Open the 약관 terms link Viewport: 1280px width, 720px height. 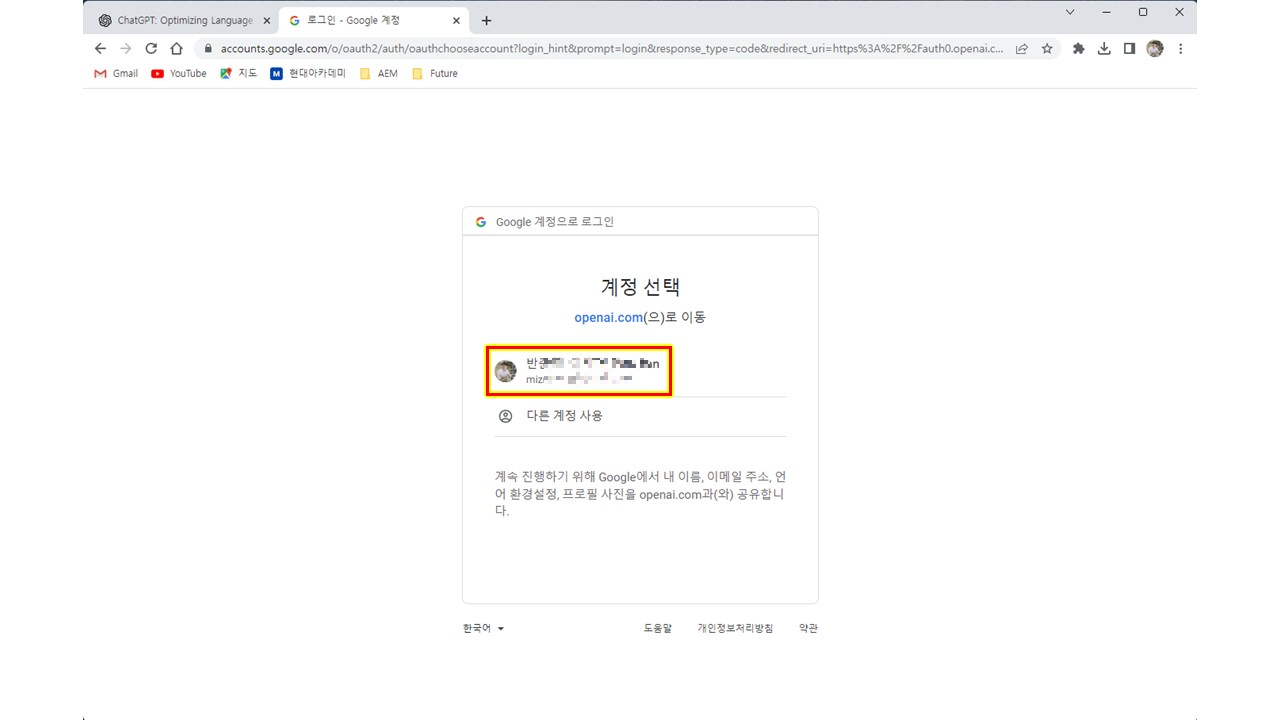tap(808, 628)
